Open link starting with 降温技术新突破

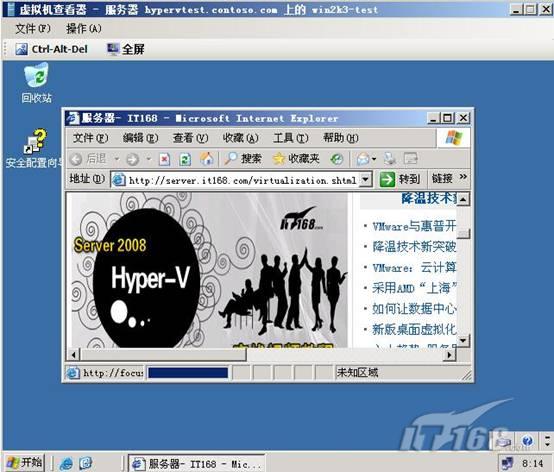pyautogui.click(x=414, y=247)
